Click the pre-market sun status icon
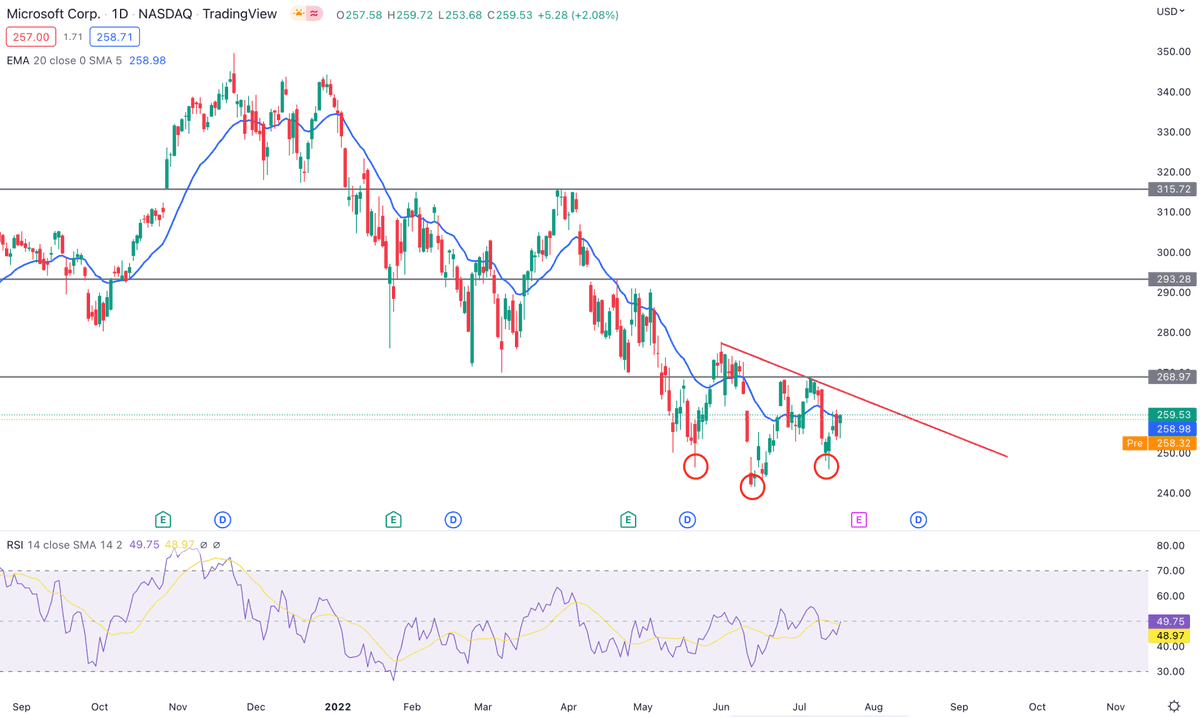 (x=298, y=15)
